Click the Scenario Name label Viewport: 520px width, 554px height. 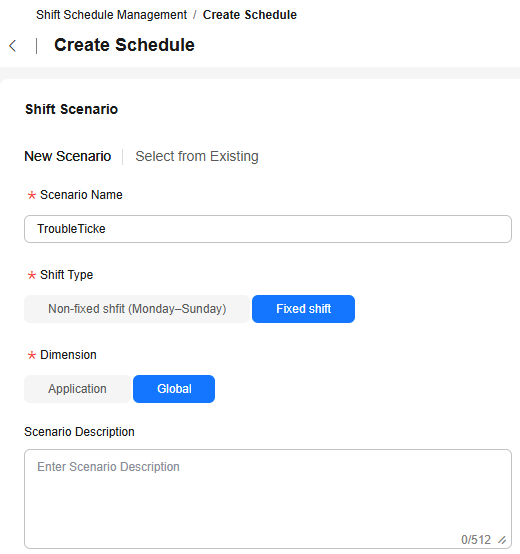(81, 195)
